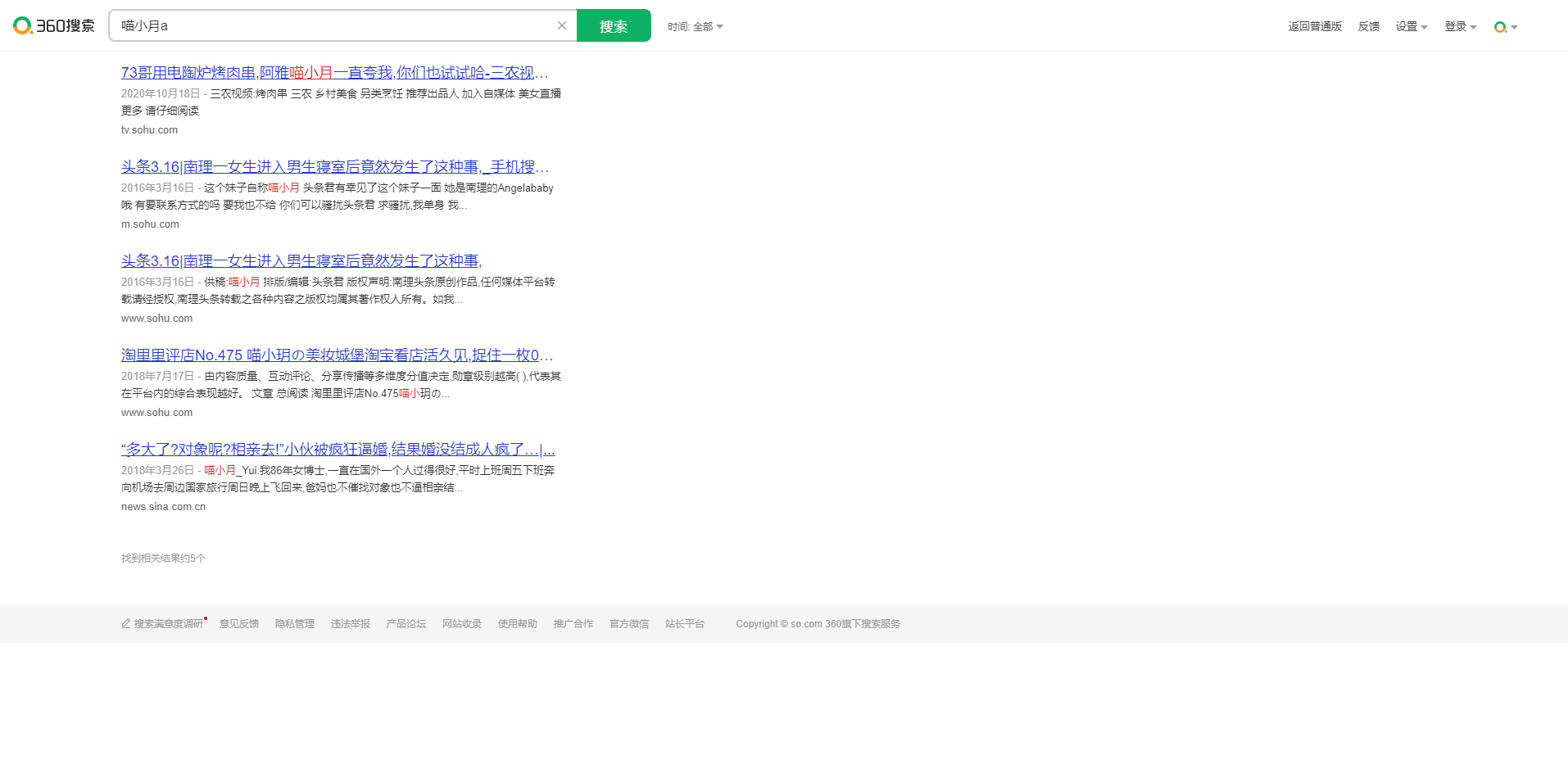Click the pencil icon beside 搜索满意度调研

(x=126, y=624)
